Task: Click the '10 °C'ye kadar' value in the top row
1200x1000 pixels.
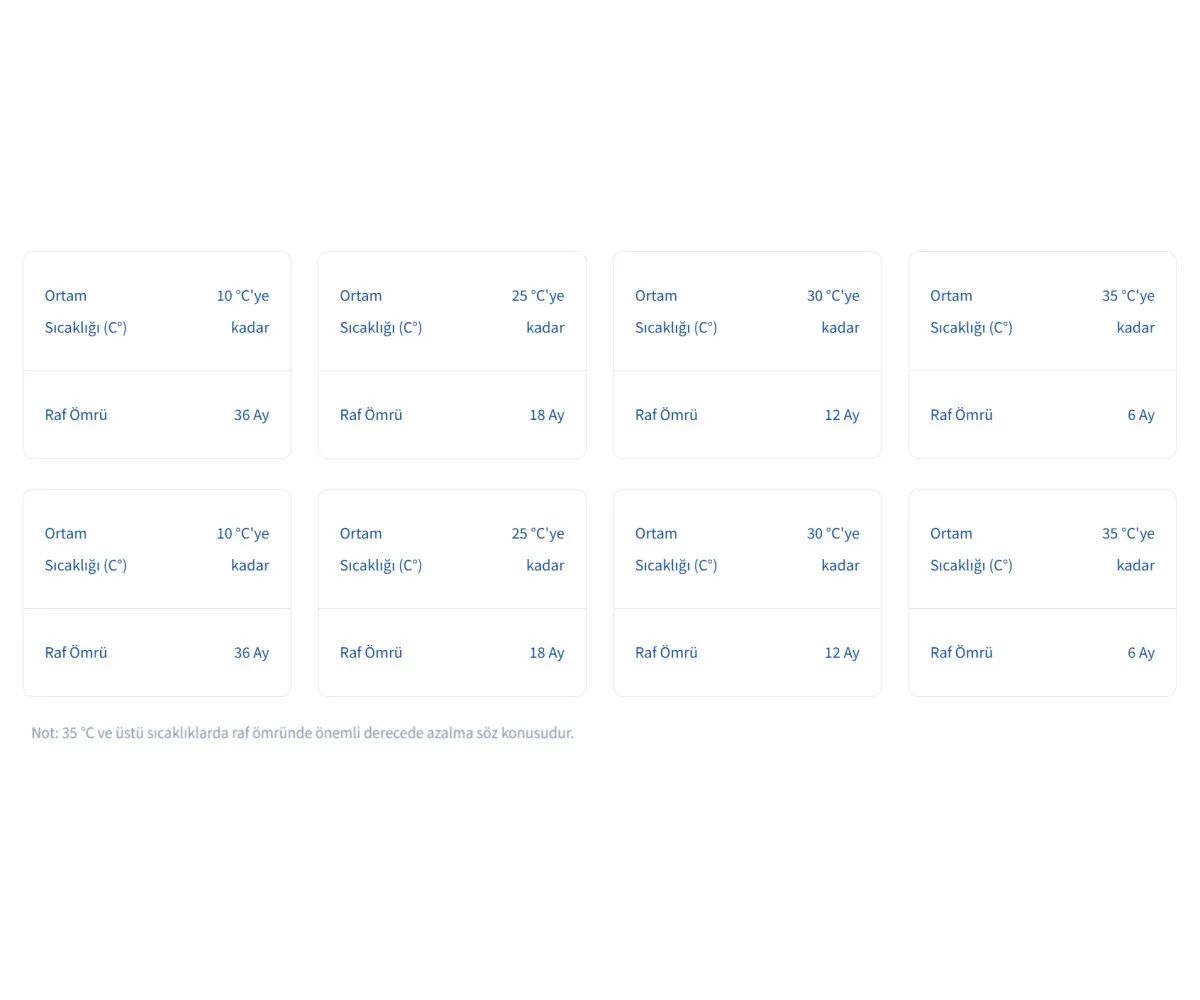Action: coord(243,311)
